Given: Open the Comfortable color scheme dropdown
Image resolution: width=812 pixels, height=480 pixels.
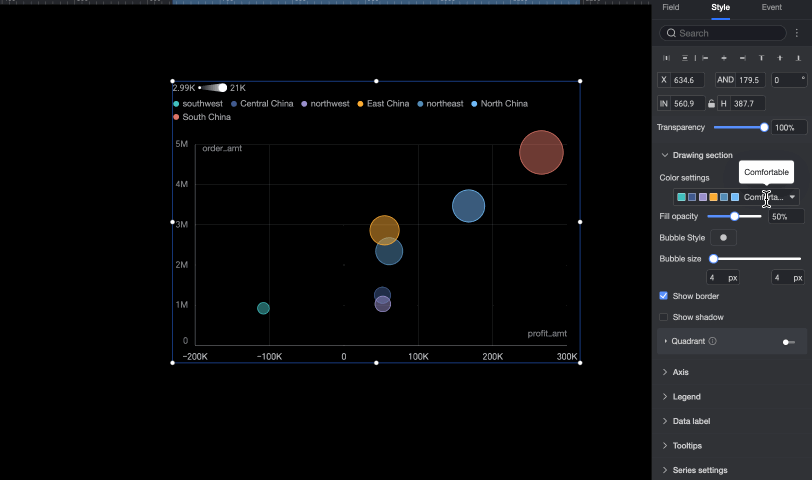Looking at the screenshot, I should [736, 197].
